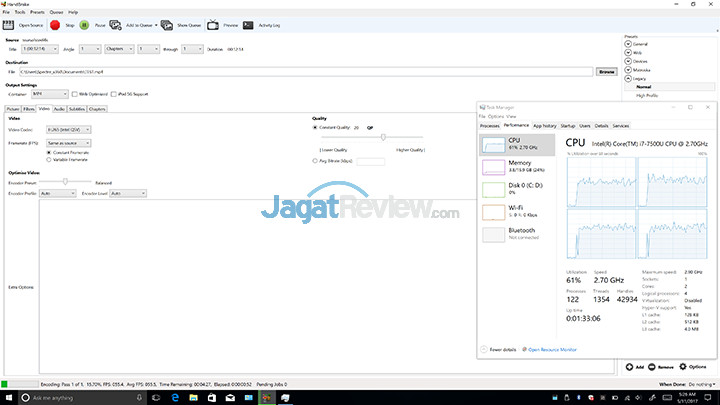Screen dimensions: 720x405
Task: Enable the Web Optimized checkbox
Action: pyautogui.click(x=74, y=94)
